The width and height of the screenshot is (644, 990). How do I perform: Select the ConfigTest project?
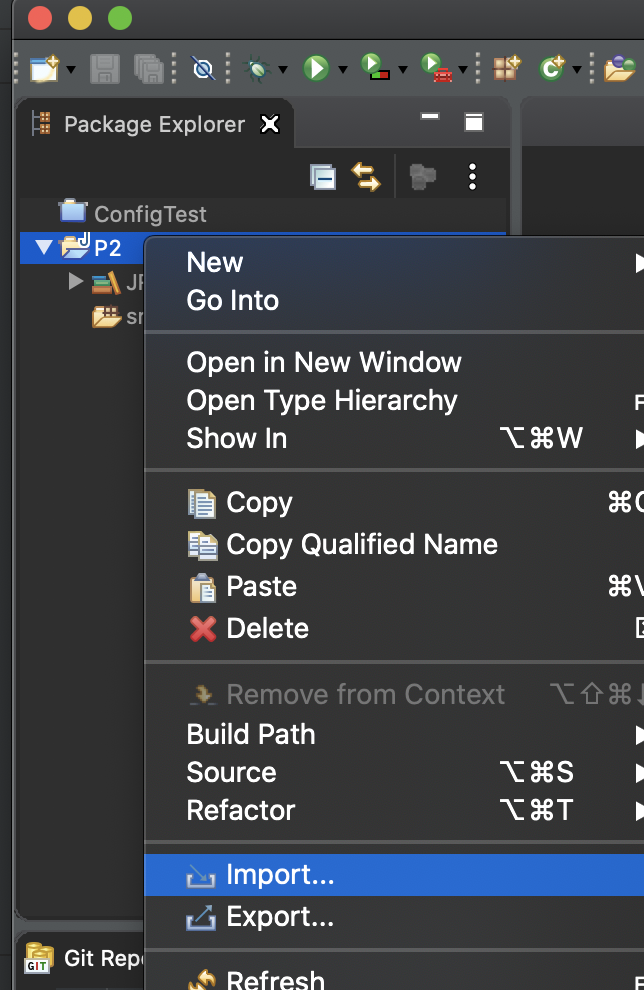148,213
